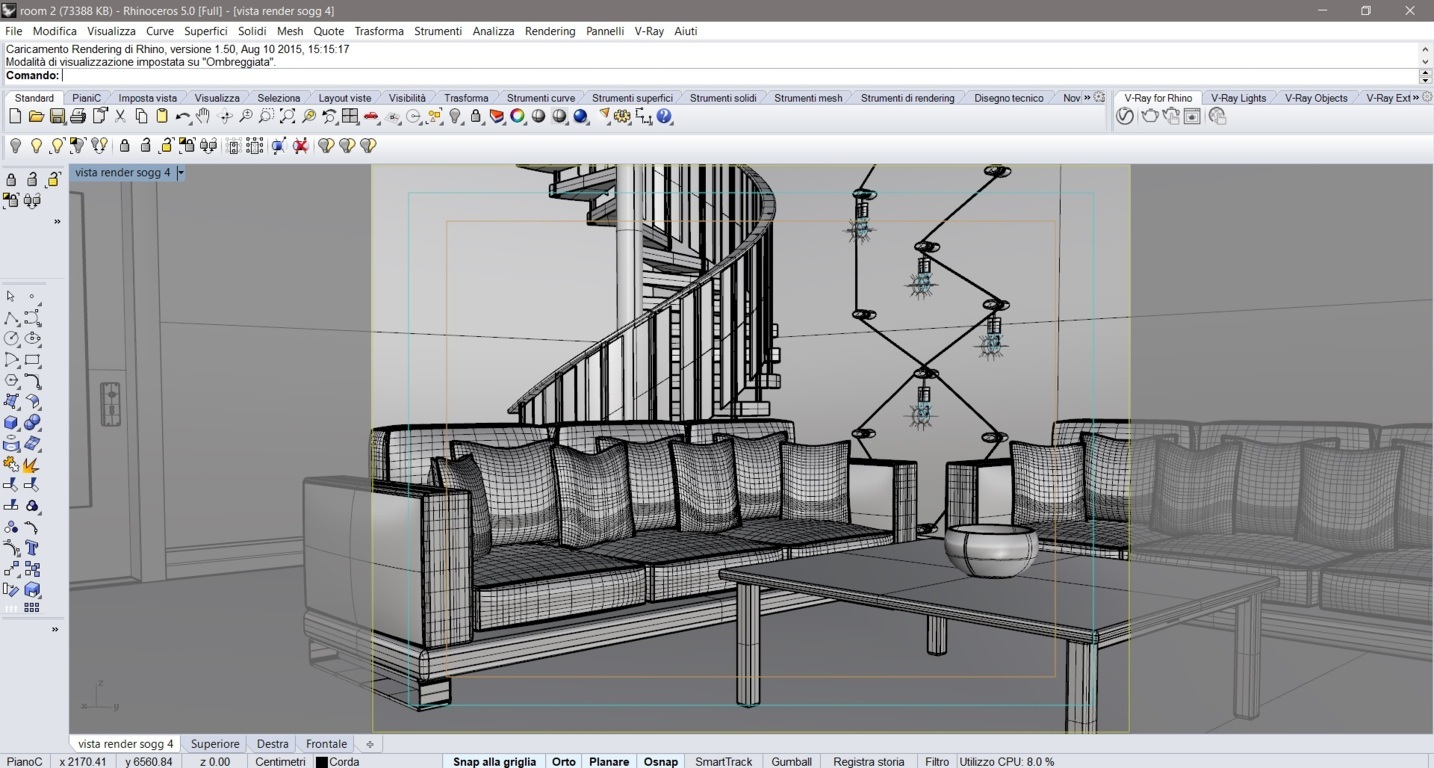This screenshot has height=768, width=1434.
Task: Enable Snap alla griglia
Action: coord(493,761)
